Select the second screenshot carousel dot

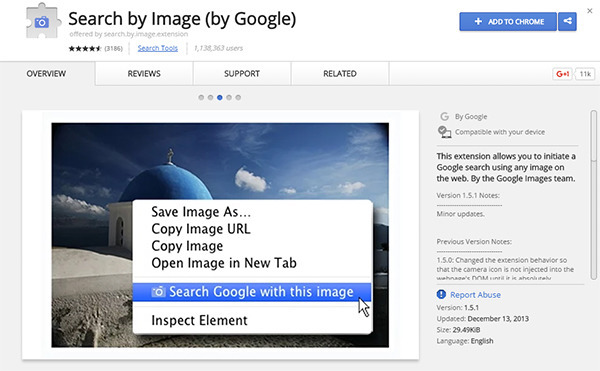210,98
